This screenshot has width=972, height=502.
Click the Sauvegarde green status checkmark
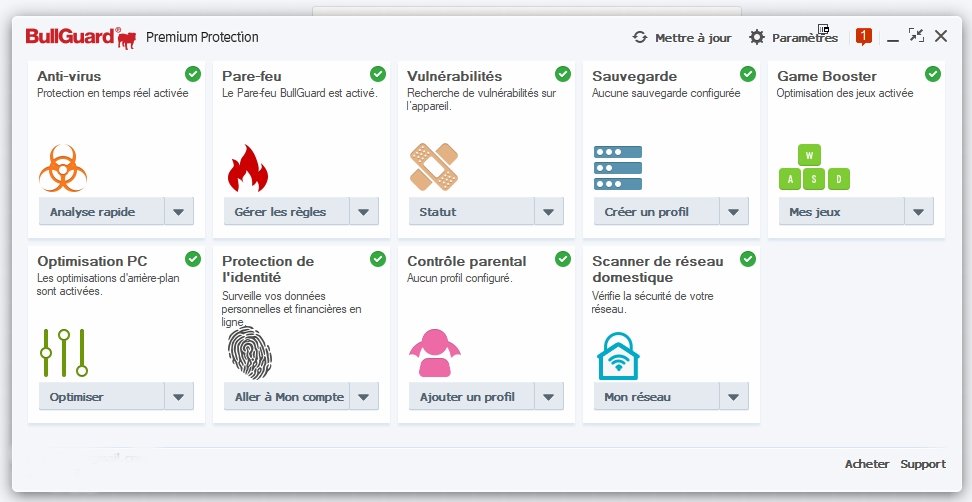748,74
